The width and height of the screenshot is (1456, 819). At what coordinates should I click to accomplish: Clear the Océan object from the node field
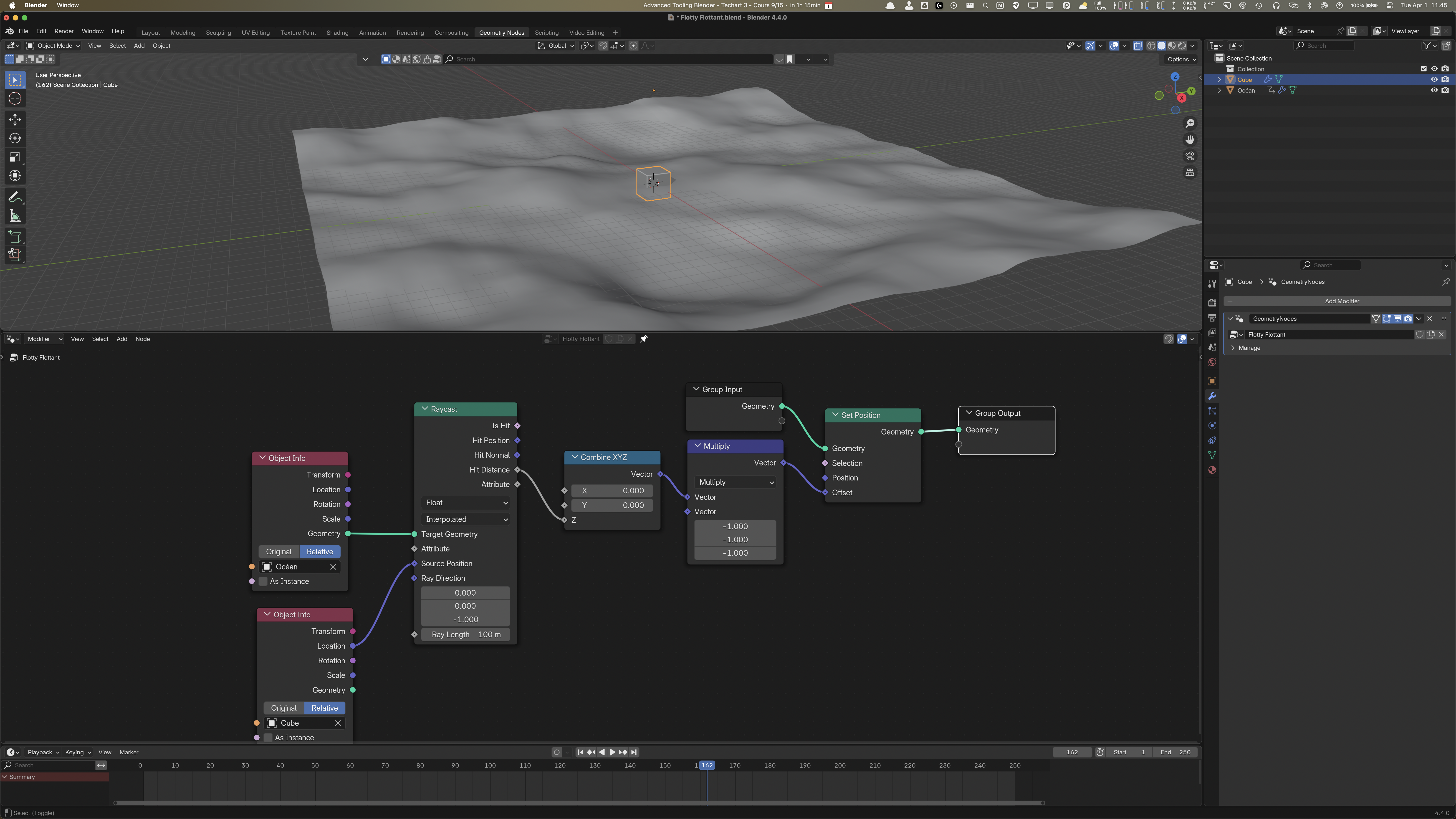(x=333, y=567)
